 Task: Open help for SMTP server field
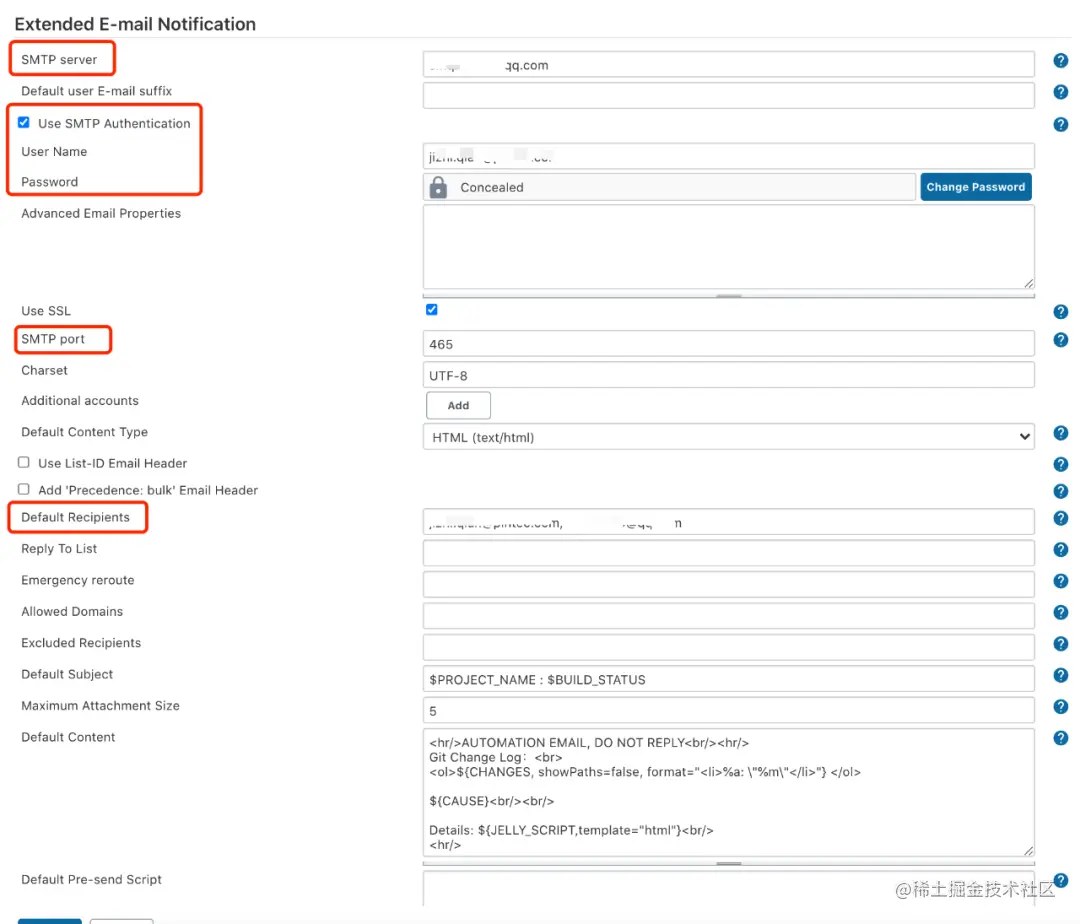click(x=1060, y=61)
